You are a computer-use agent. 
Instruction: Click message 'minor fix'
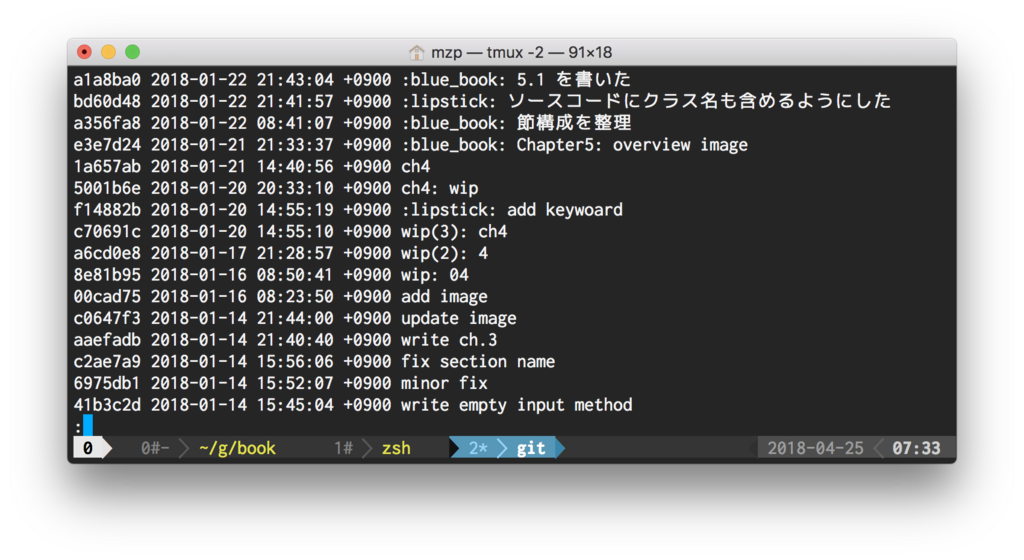point(444,383)
